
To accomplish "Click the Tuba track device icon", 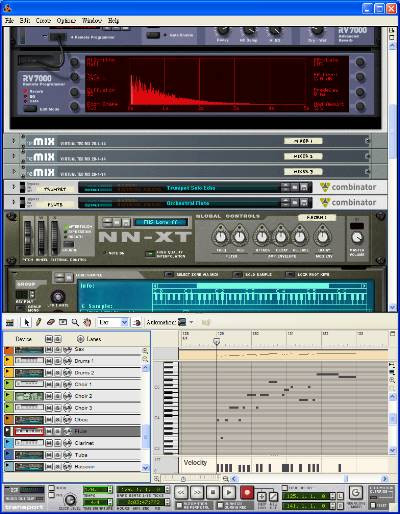I will tap(29, 455).
